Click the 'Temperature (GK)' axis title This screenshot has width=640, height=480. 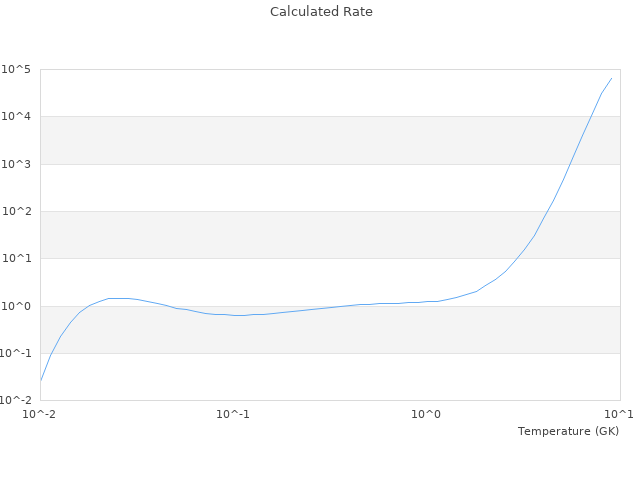point(568,431)
